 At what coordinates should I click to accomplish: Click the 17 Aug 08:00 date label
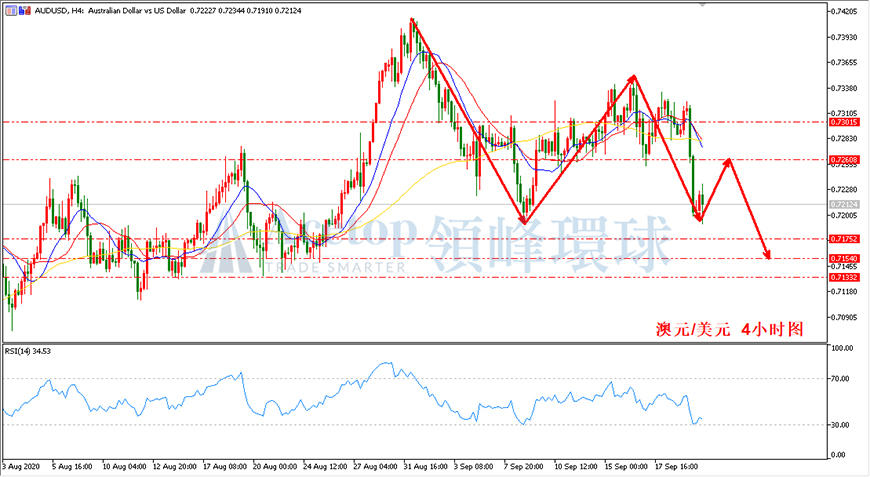point(225,466)
